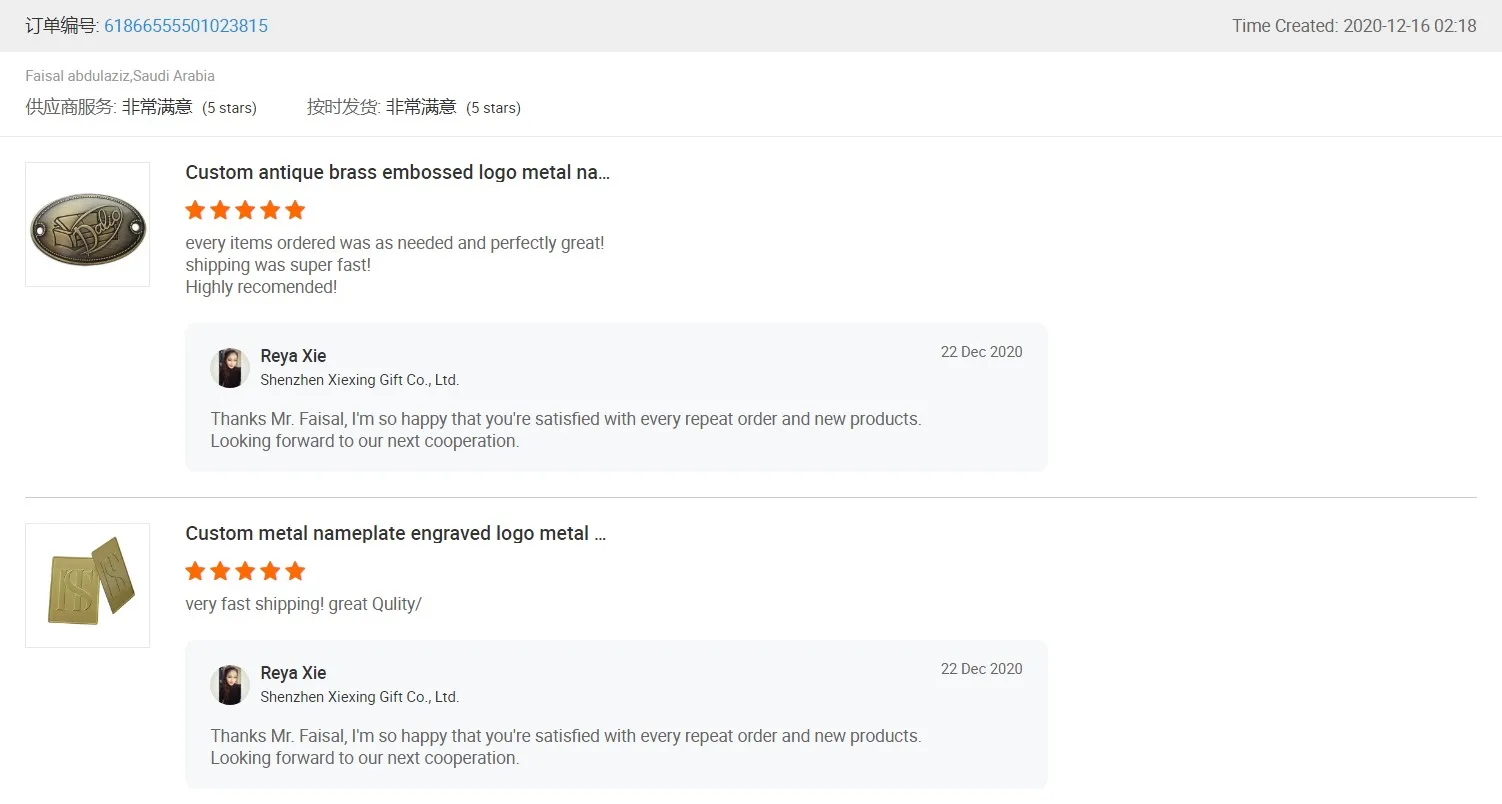Click the 'Highly recomended!' review text
Image resolution: width=1502 pixels, height=804 pixels.
pos(261,287)
